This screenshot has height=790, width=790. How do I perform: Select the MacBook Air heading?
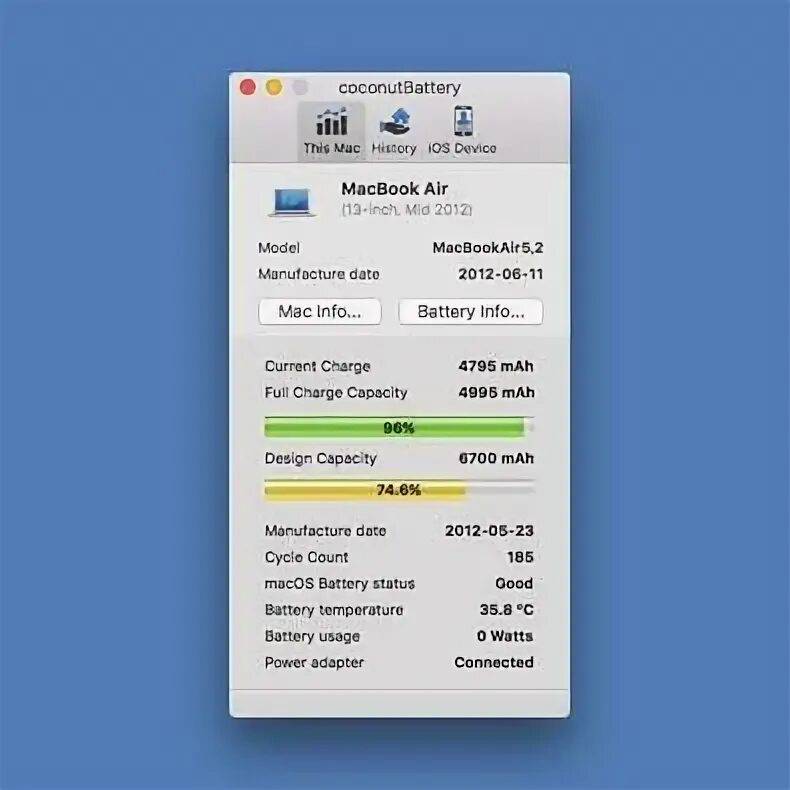(x=394, y=189)
